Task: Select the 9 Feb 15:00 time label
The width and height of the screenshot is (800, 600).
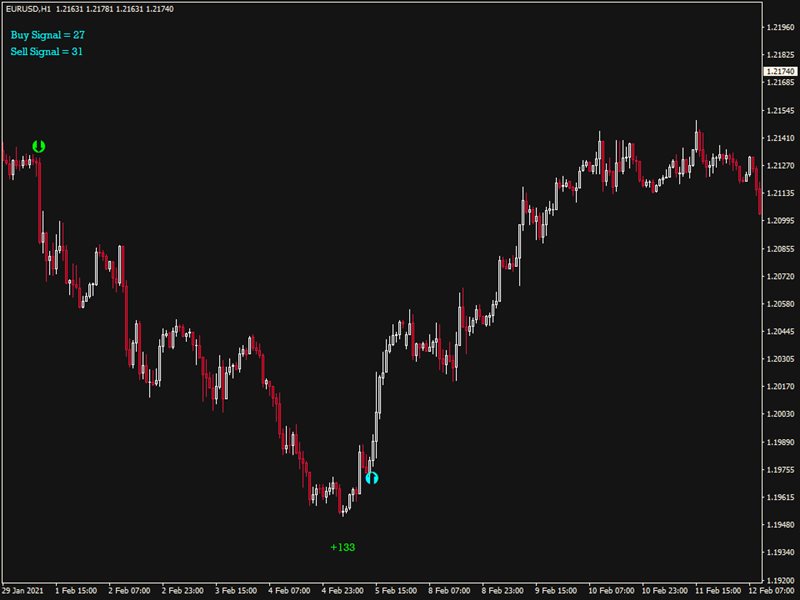Action: [x=558, y=590]
